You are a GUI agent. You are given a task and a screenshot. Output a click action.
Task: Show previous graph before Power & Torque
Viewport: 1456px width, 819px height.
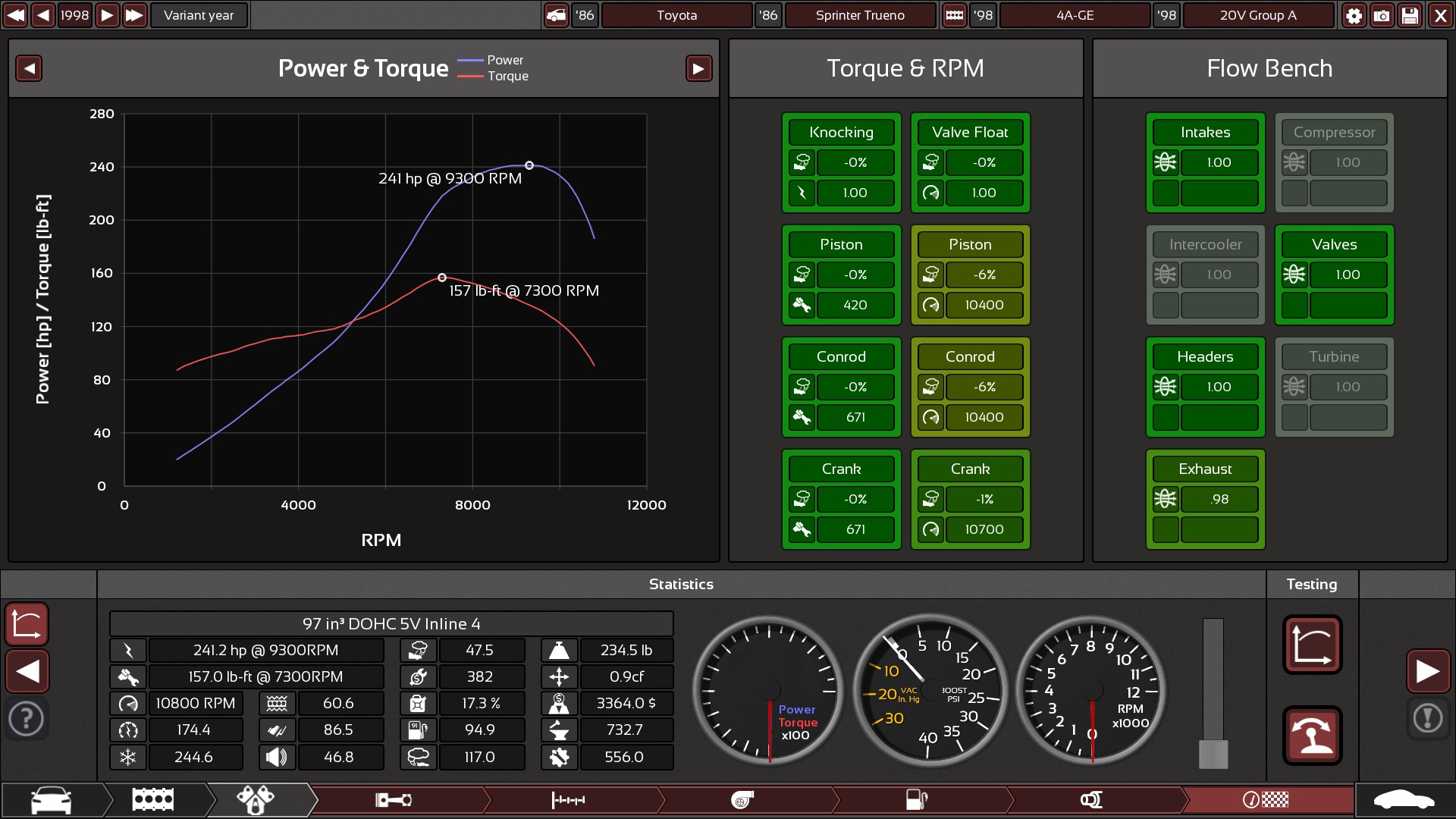click(29, 68)
